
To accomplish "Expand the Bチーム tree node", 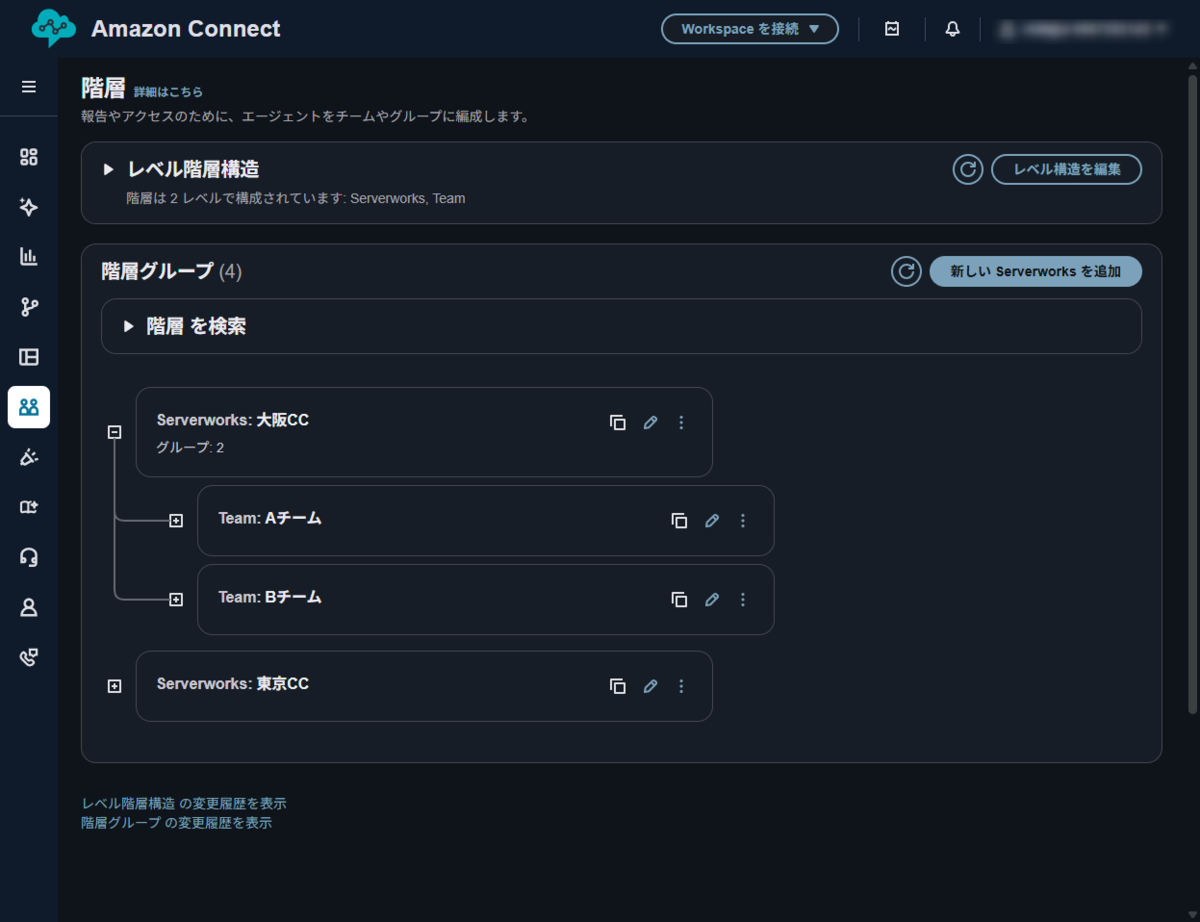I will 176,599.
